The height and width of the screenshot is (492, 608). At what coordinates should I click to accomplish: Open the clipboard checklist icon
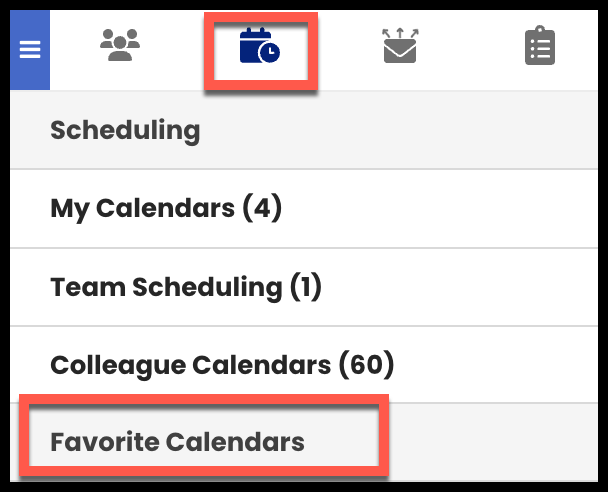click(x=540, y=45)
